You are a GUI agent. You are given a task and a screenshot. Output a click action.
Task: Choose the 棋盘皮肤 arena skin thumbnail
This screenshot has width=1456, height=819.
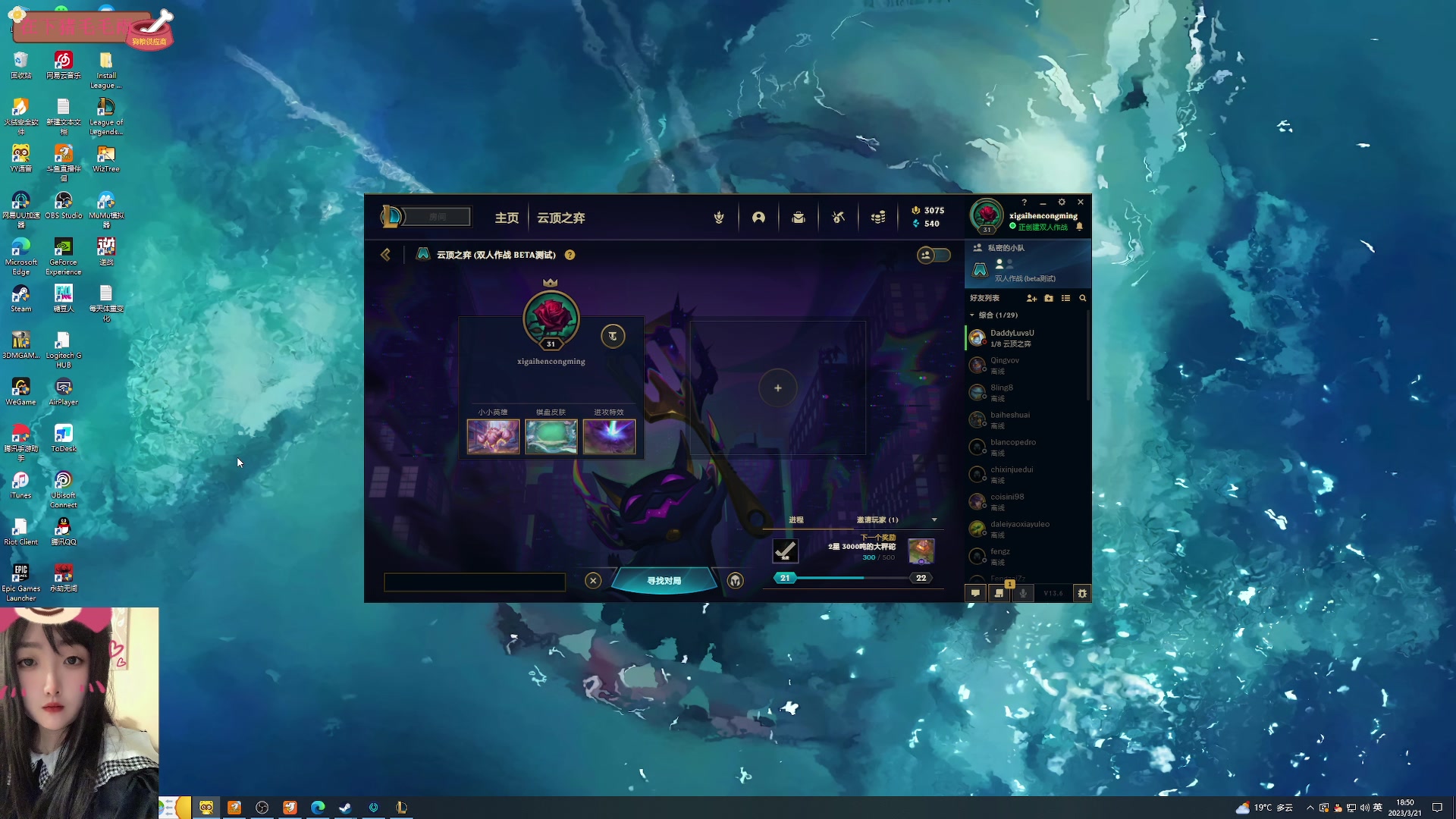551,437
